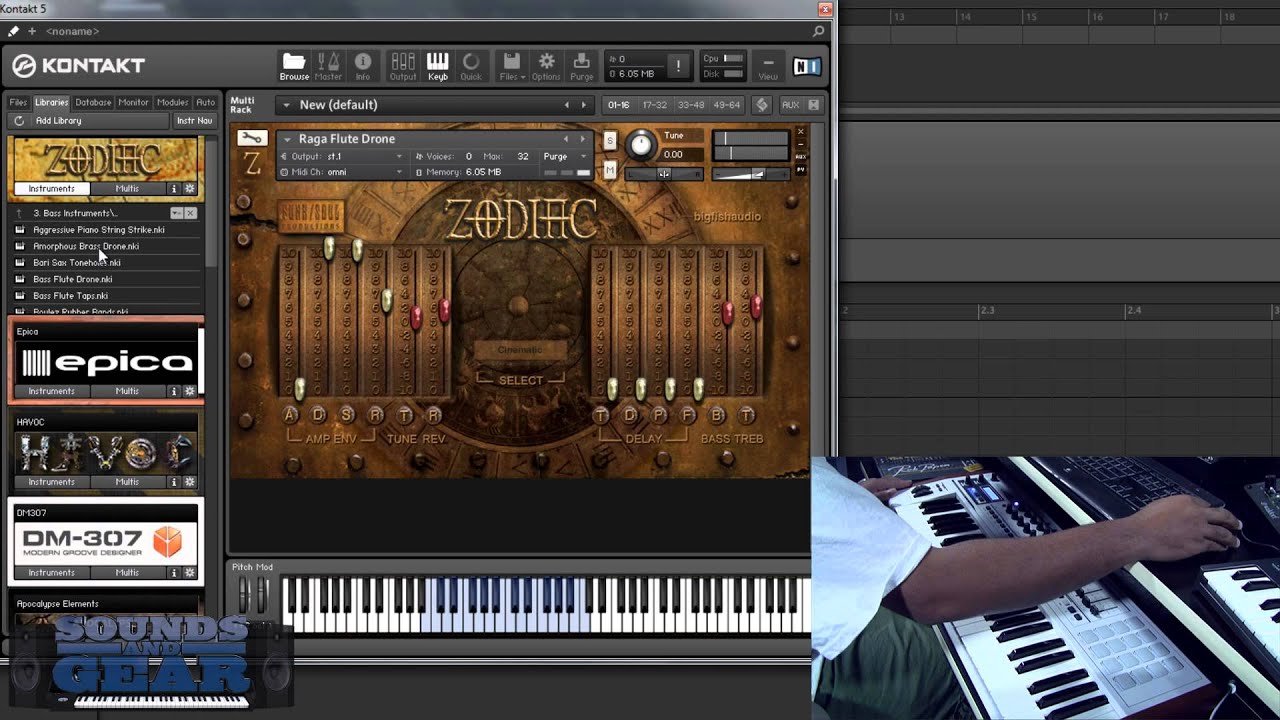This screenshot has width=1280, height=720.
Task: Toggle the BASS B button
Action: click(x=717, y=415)
